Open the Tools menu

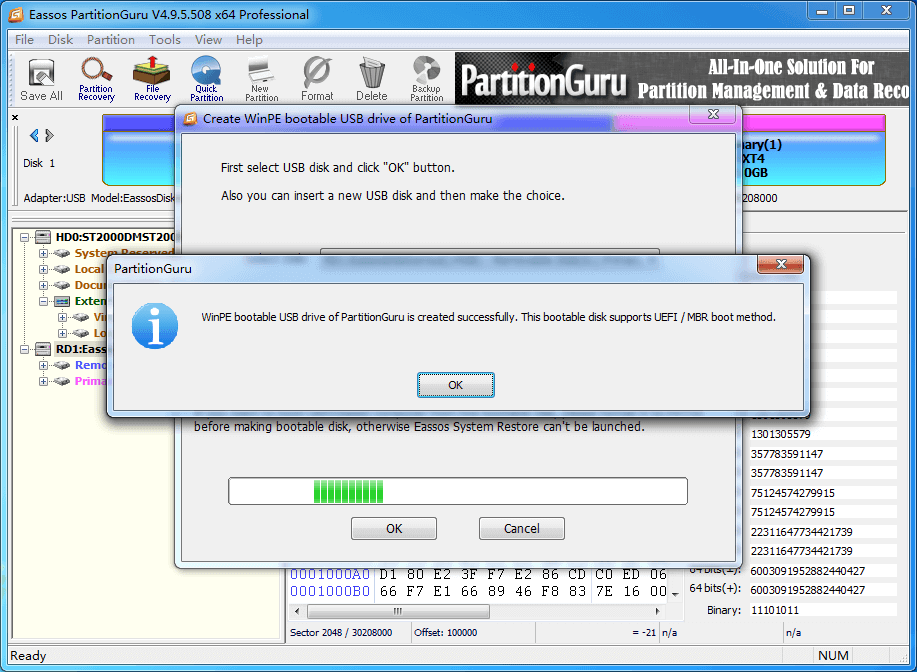coord(164,40)
